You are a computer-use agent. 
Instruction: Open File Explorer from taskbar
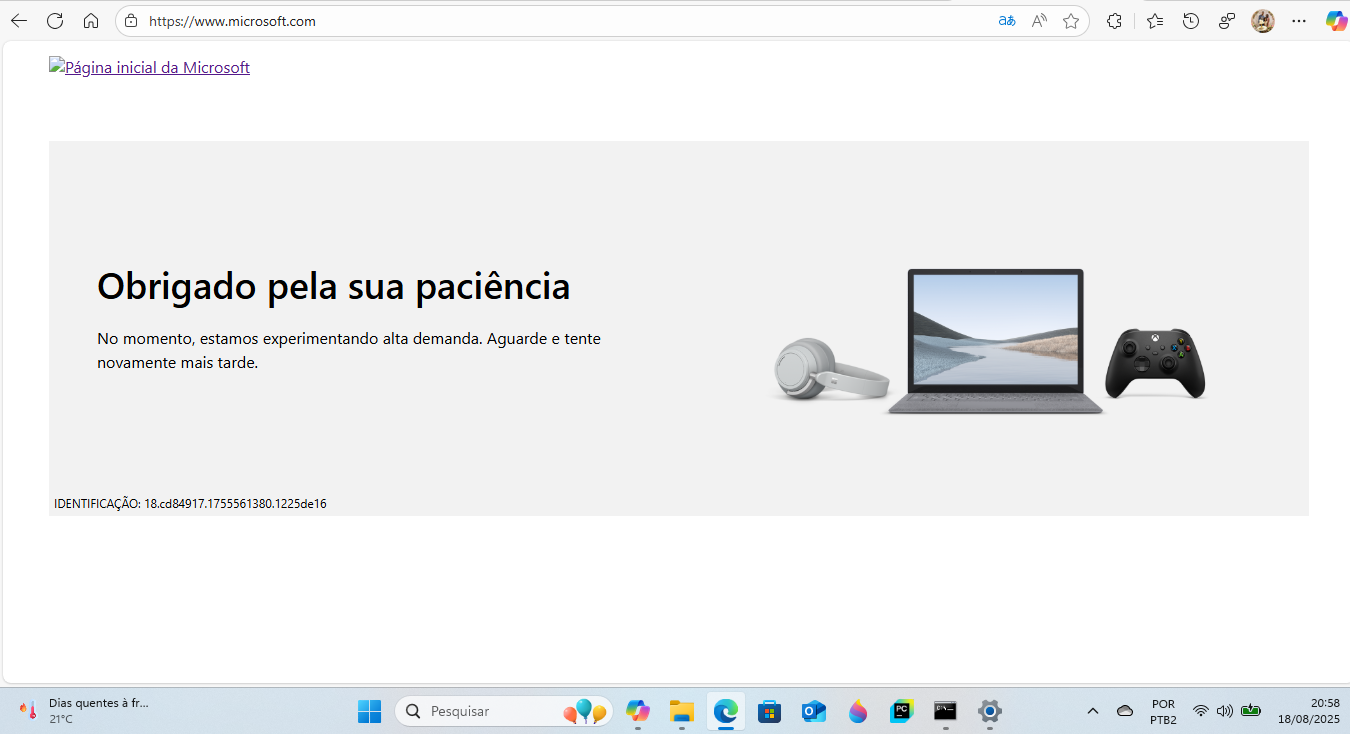click(682, 711)
